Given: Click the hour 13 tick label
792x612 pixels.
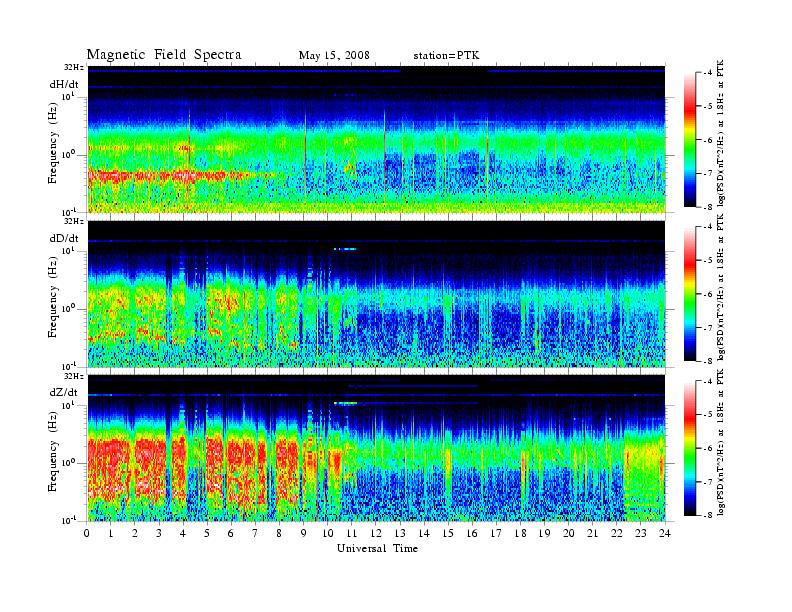Looking at the screenshot, I should [x=400, y=533].
